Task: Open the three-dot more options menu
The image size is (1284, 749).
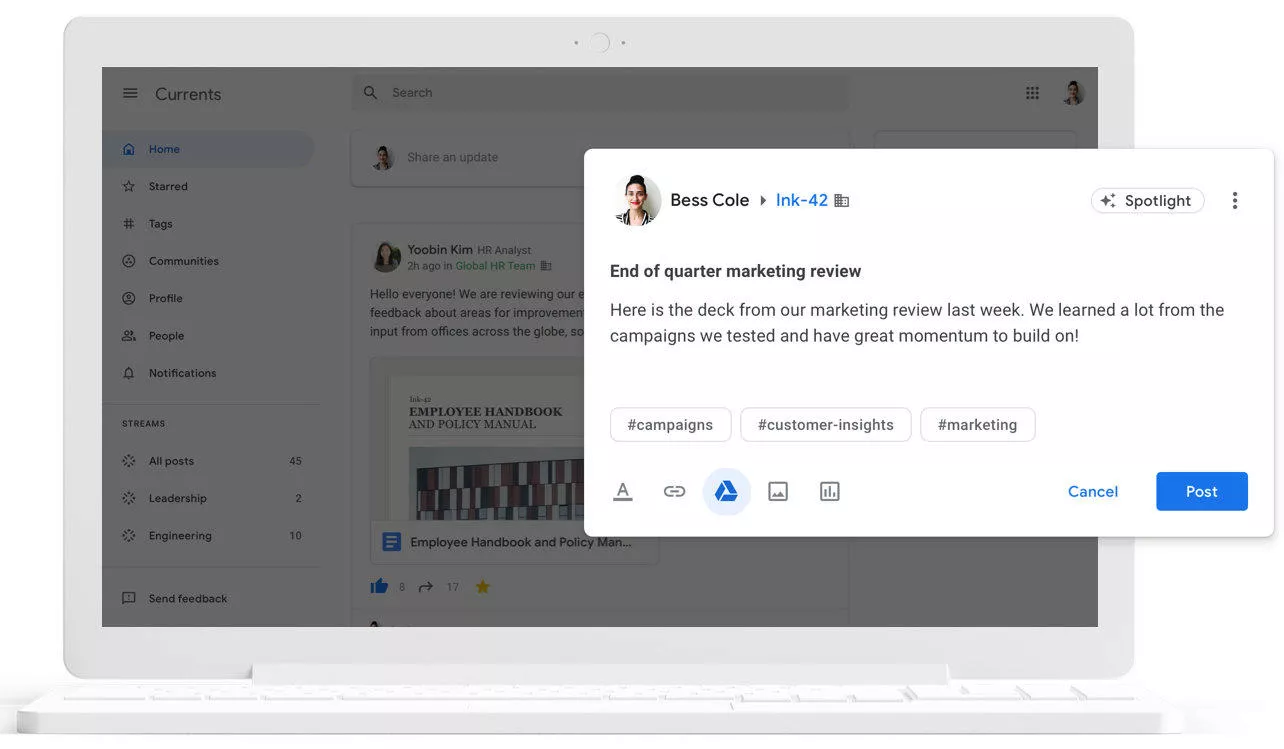Action: click(x=1235, y=201)
